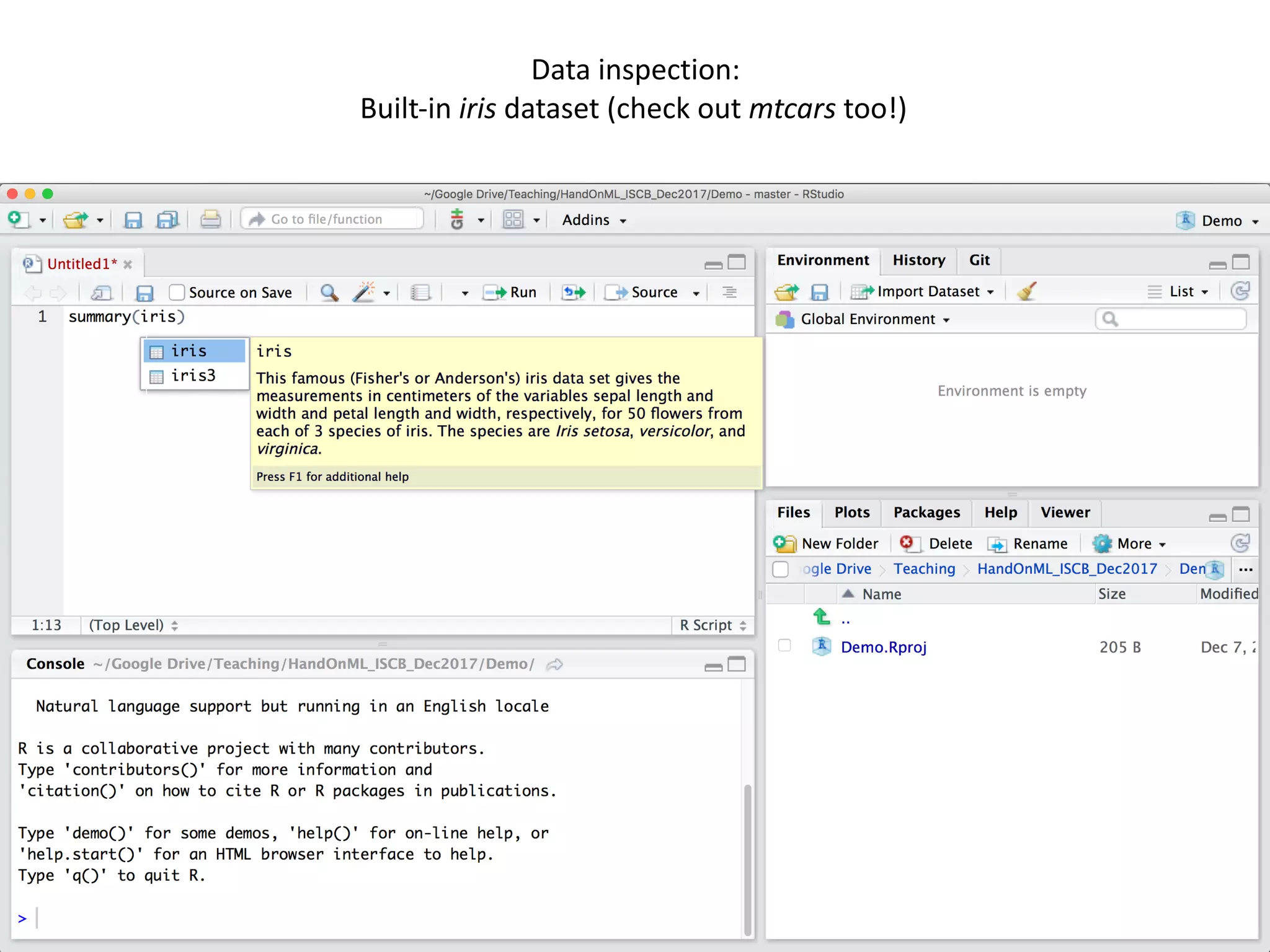The image size is (1270, 952).
Task: Click the Go to file/function field
Action: click(x=332, y=219)
